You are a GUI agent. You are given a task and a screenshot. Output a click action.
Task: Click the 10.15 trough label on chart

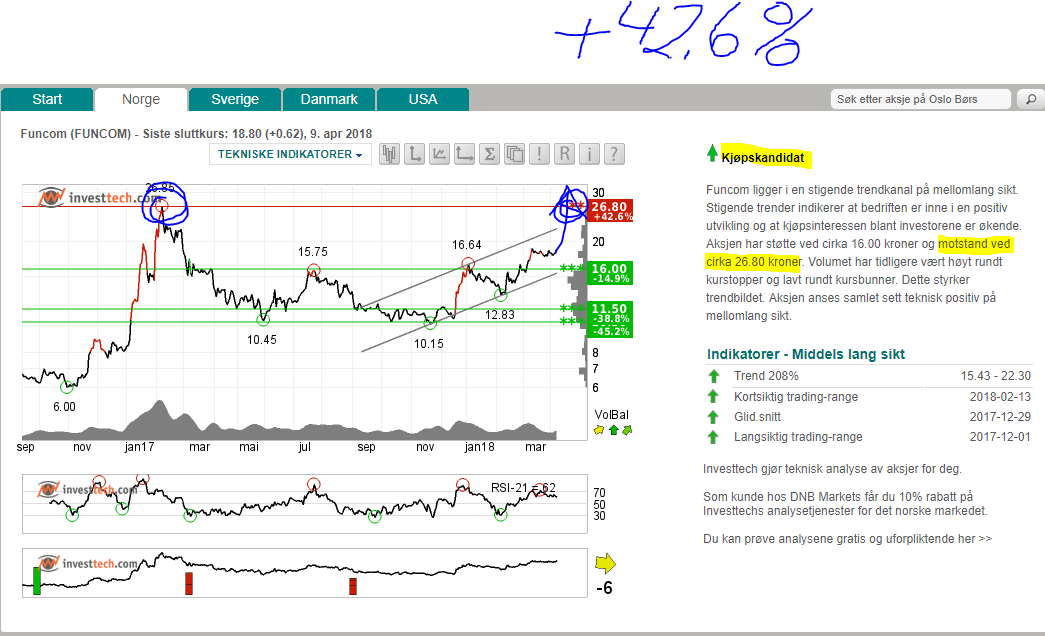pyautogui.click(x=429, y=344)
